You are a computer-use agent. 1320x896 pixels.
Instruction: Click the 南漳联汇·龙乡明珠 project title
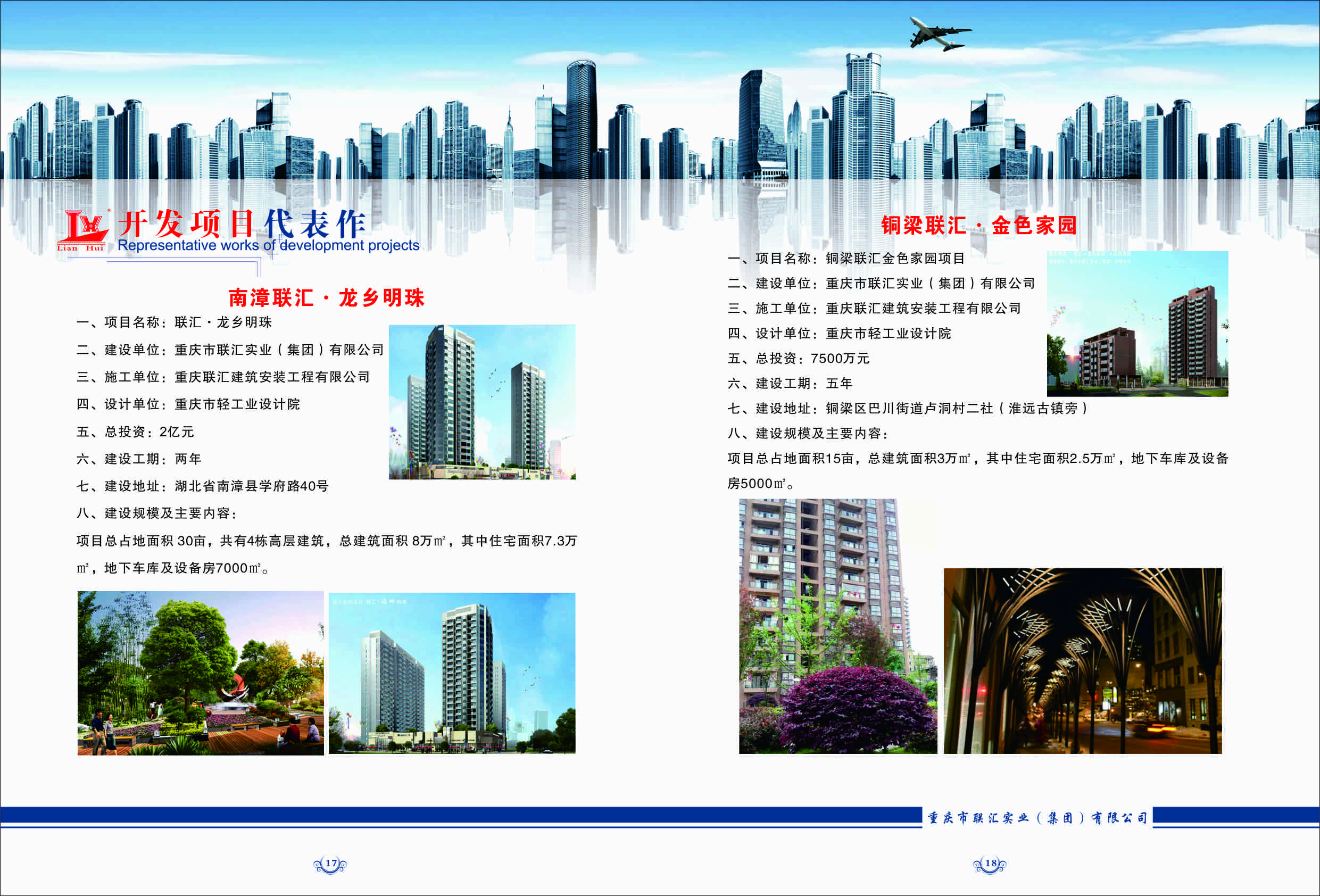[x=326, y=298]
